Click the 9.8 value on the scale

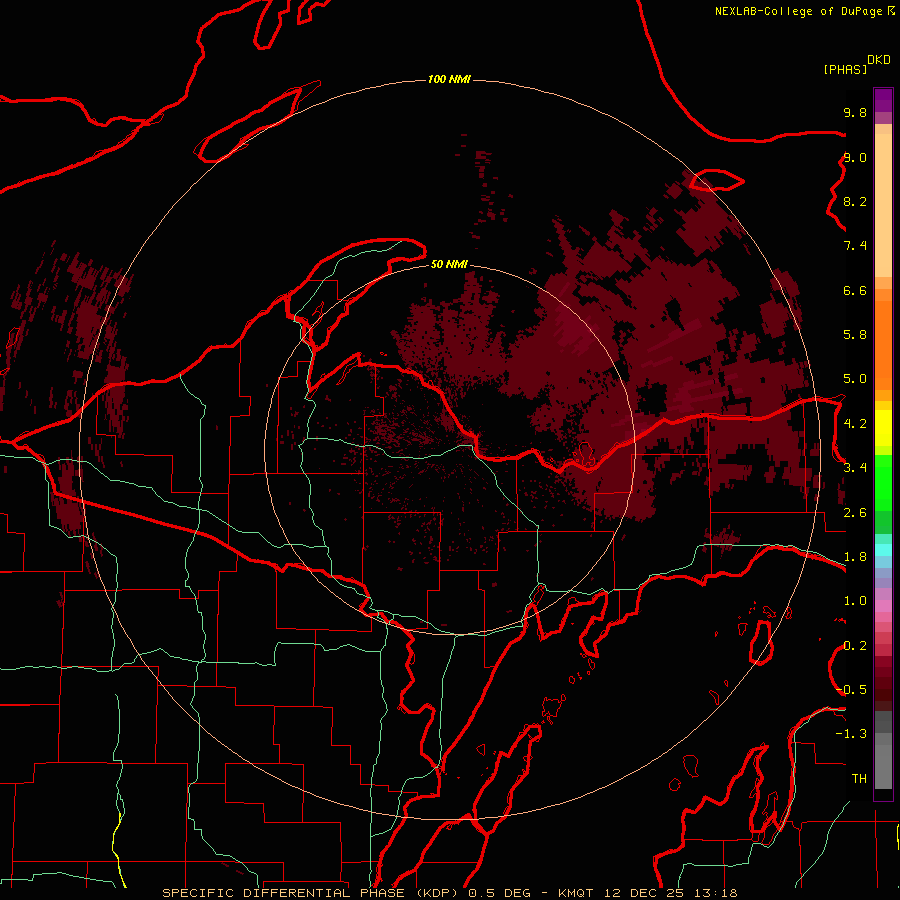click(x=855, y=112)
